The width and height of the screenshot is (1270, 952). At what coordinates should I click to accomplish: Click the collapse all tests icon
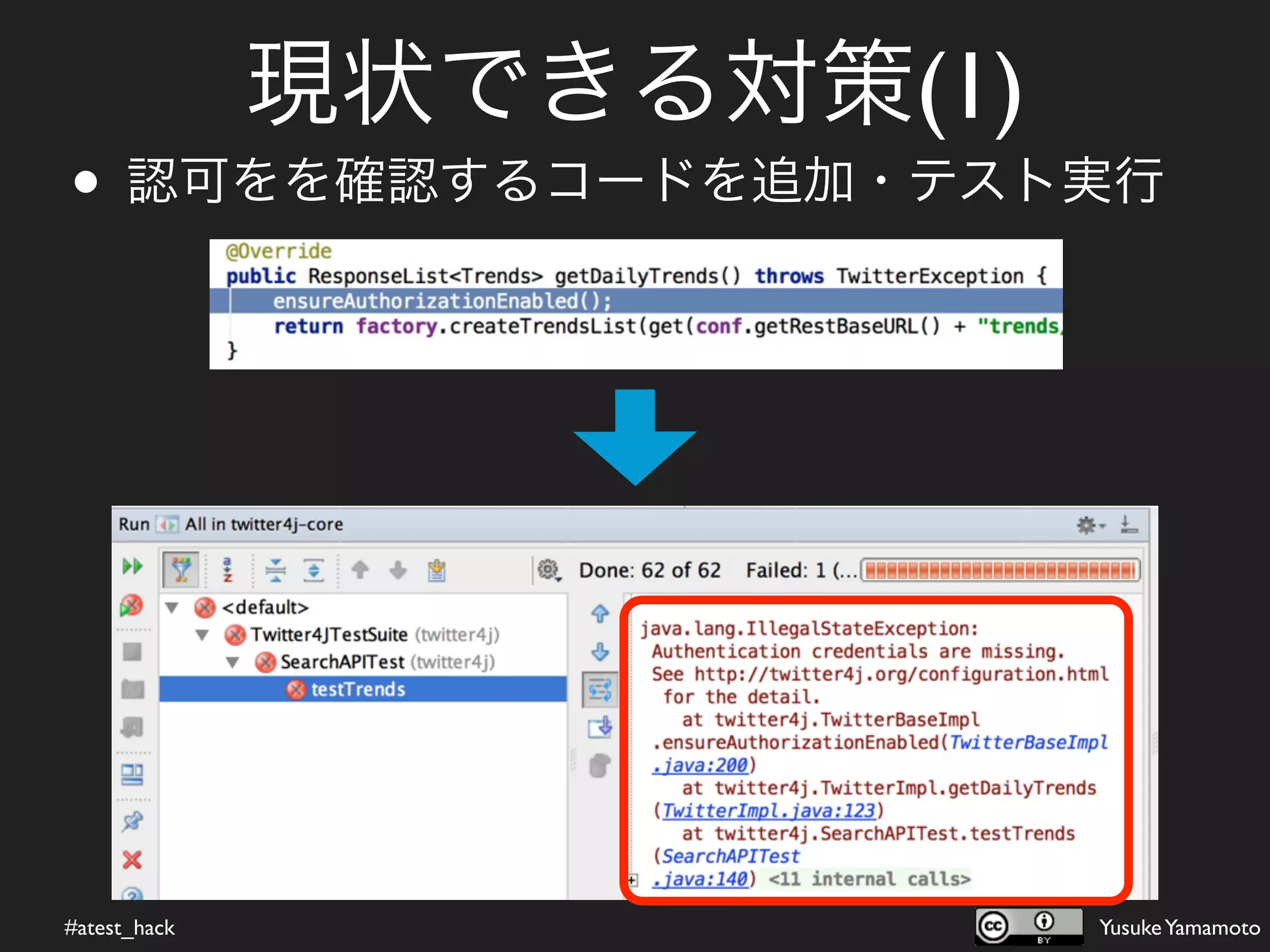(275, 569)
